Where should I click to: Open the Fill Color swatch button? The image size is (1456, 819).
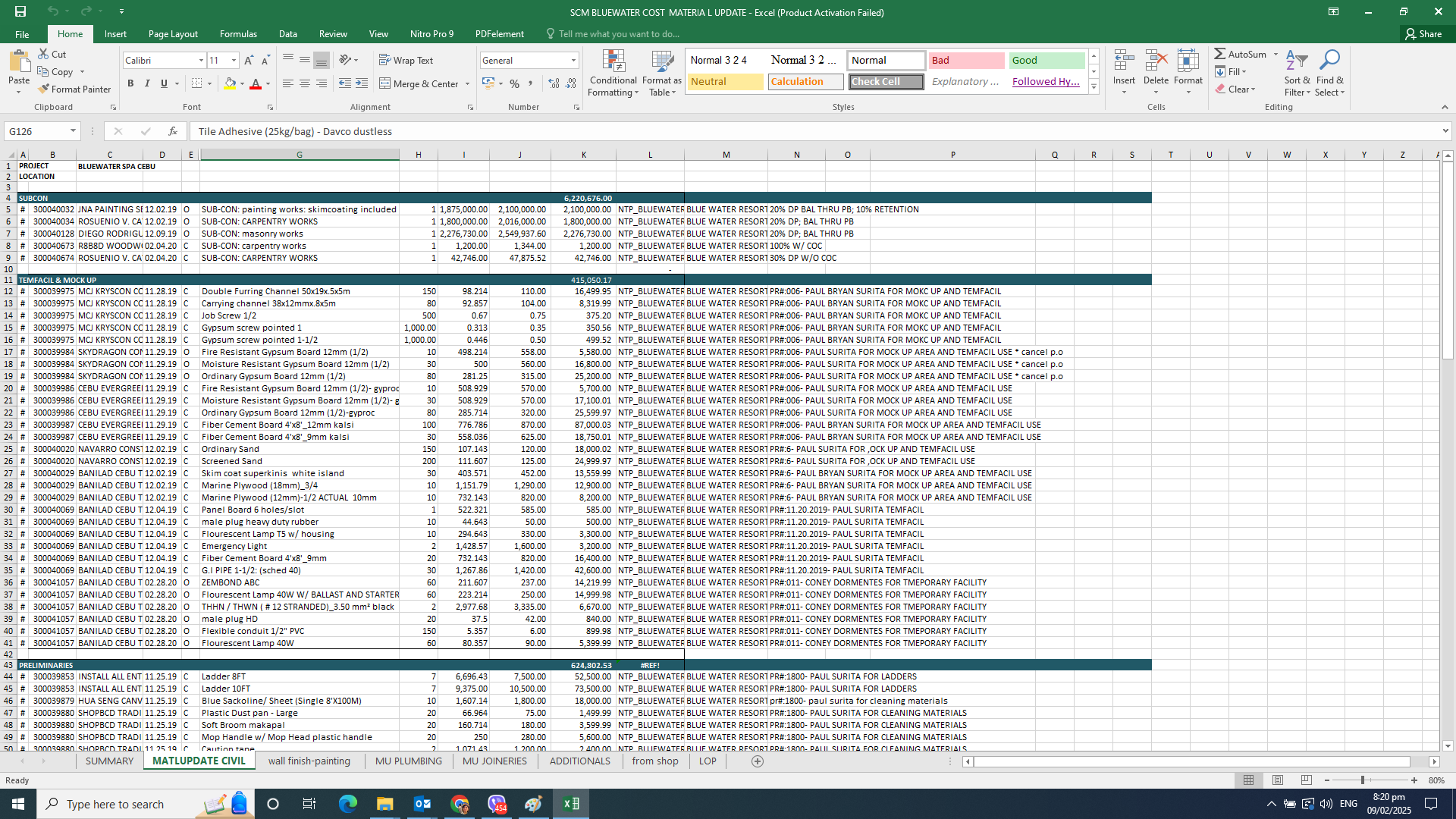230,83
